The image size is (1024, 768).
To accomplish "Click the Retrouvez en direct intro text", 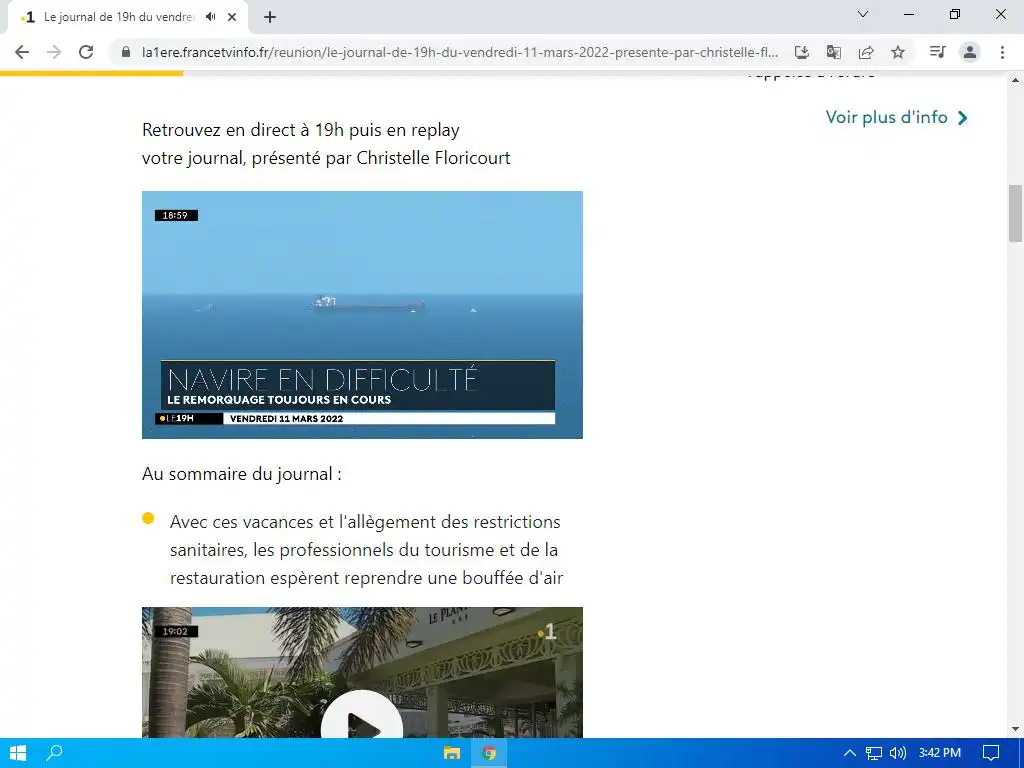I will [326, 144].
